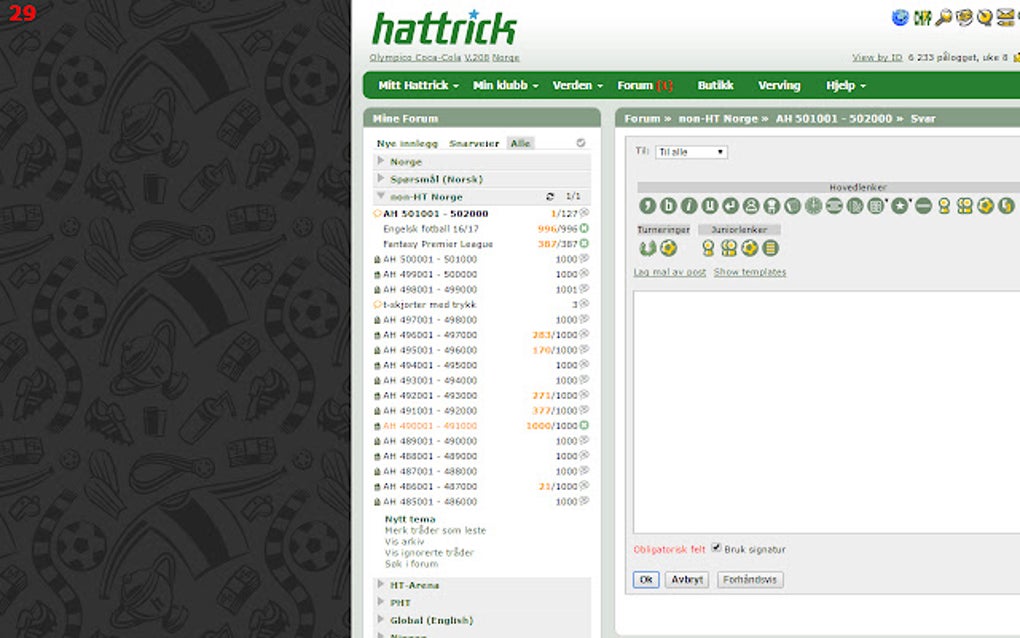Viewport: 1020px width, 638px height.
Task: Click the Forhåndsvis preview button
Action: 750,580
